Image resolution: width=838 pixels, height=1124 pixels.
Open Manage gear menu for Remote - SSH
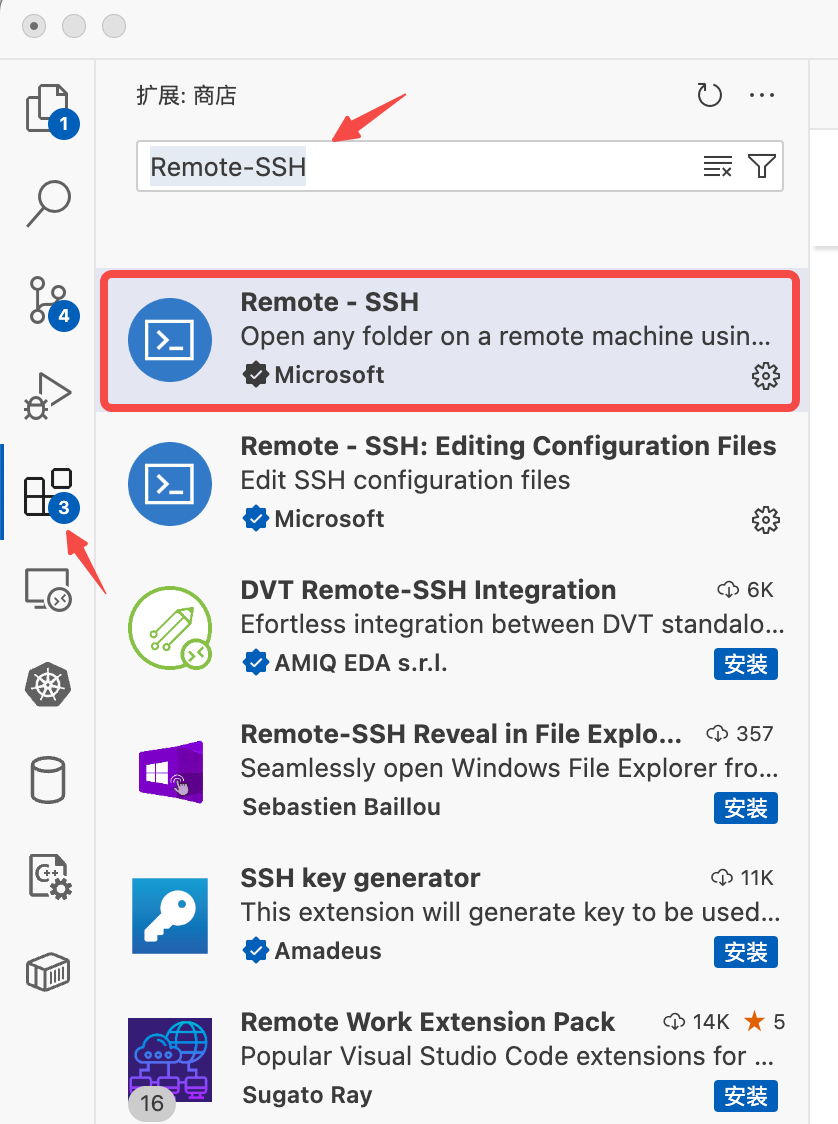coord(765,376)
